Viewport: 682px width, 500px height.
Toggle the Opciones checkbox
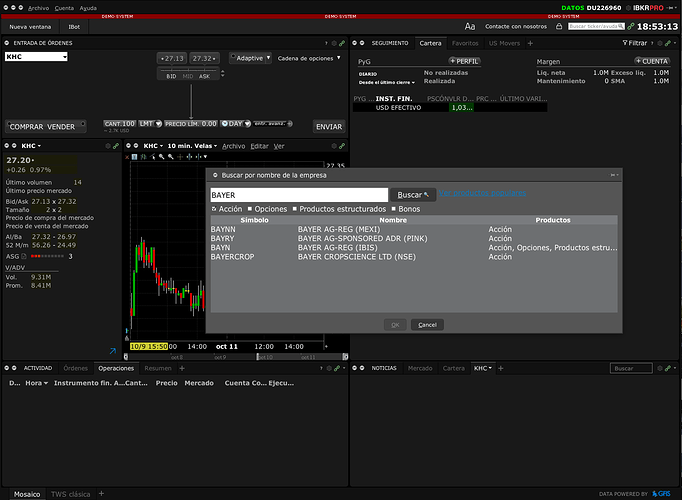[250, 209]
